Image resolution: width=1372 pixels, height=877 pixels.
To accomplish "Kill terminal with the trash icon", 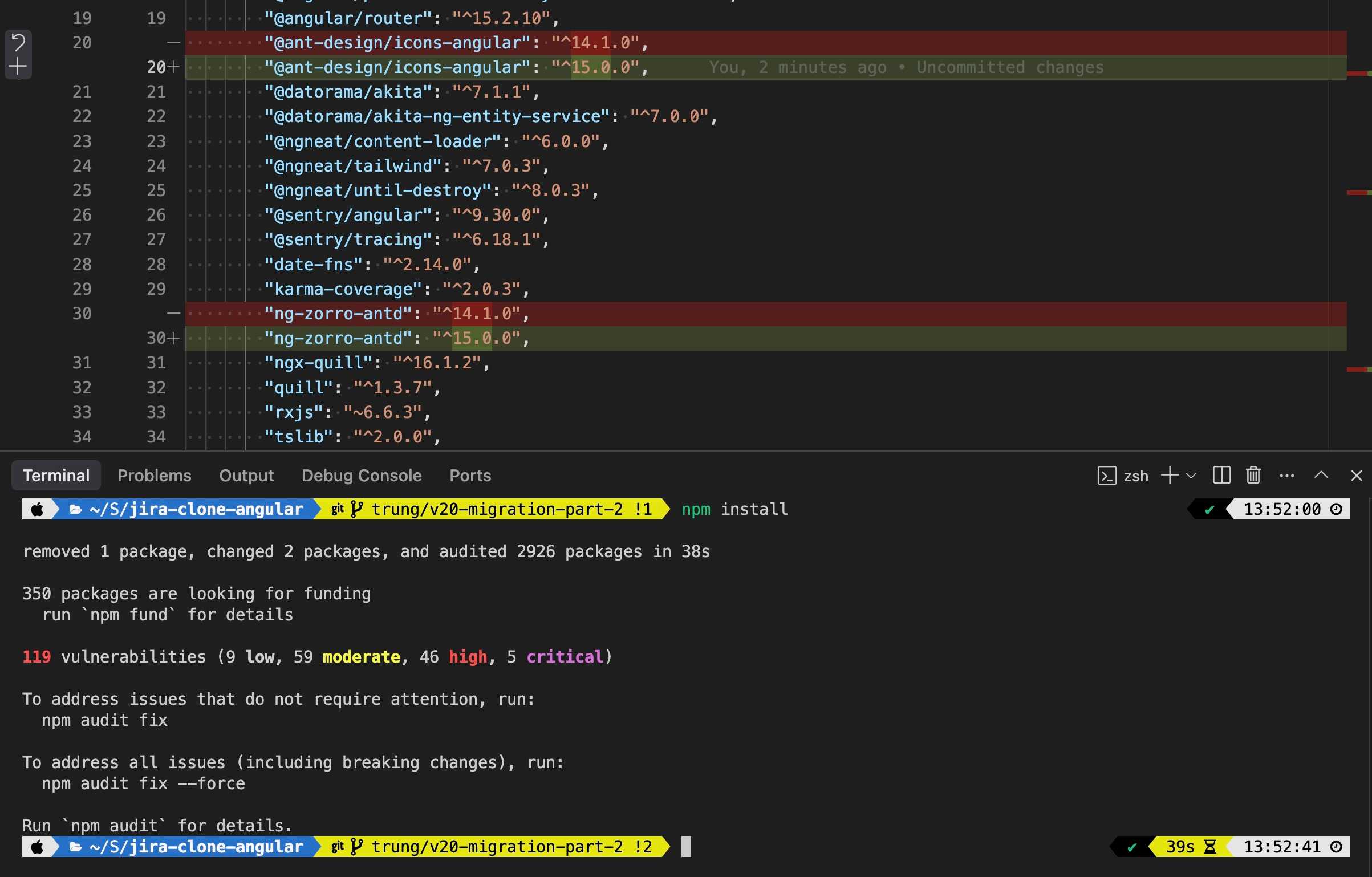I will coord(1253,475).
